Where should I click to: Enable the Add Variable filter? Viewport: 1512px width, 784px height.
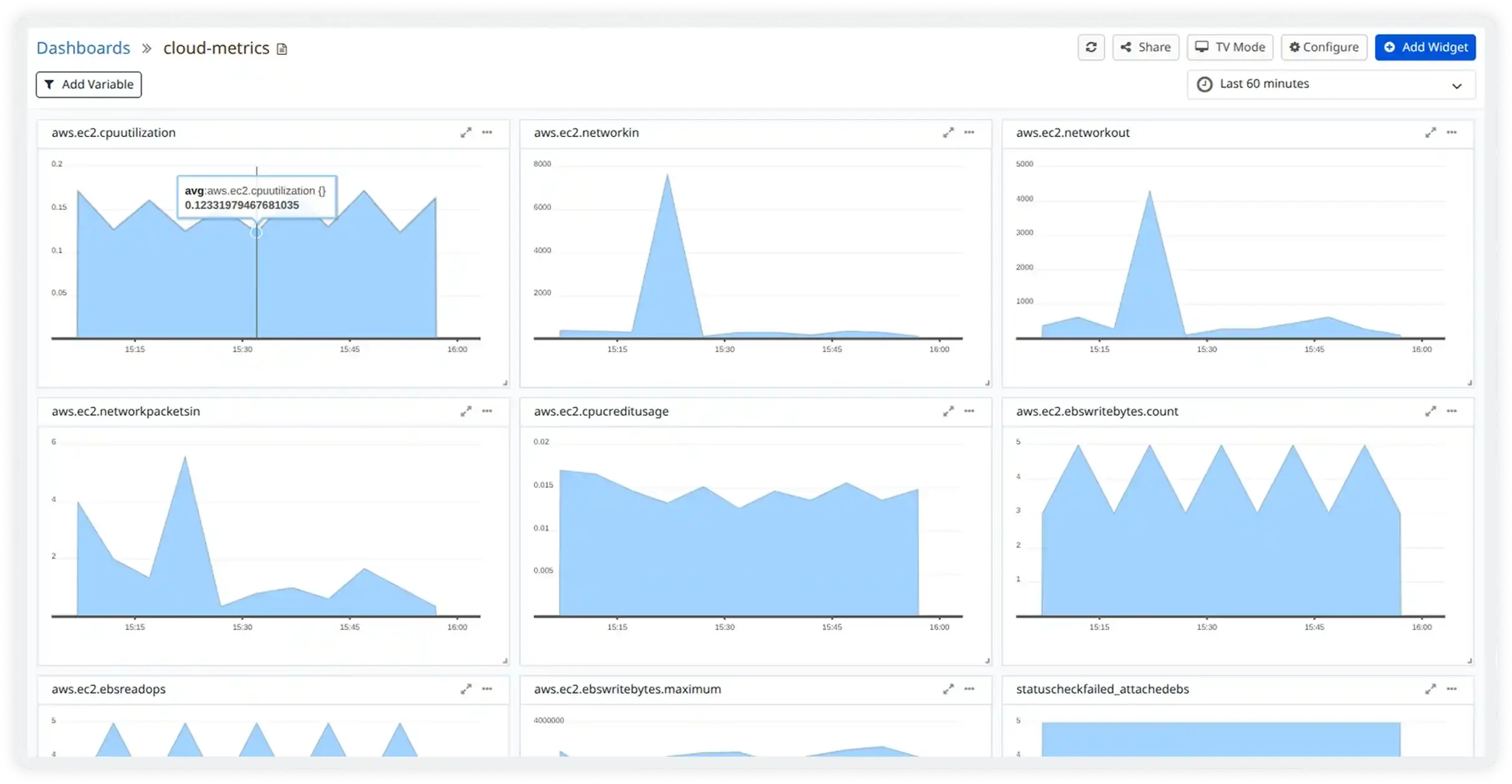click(89, 84)
